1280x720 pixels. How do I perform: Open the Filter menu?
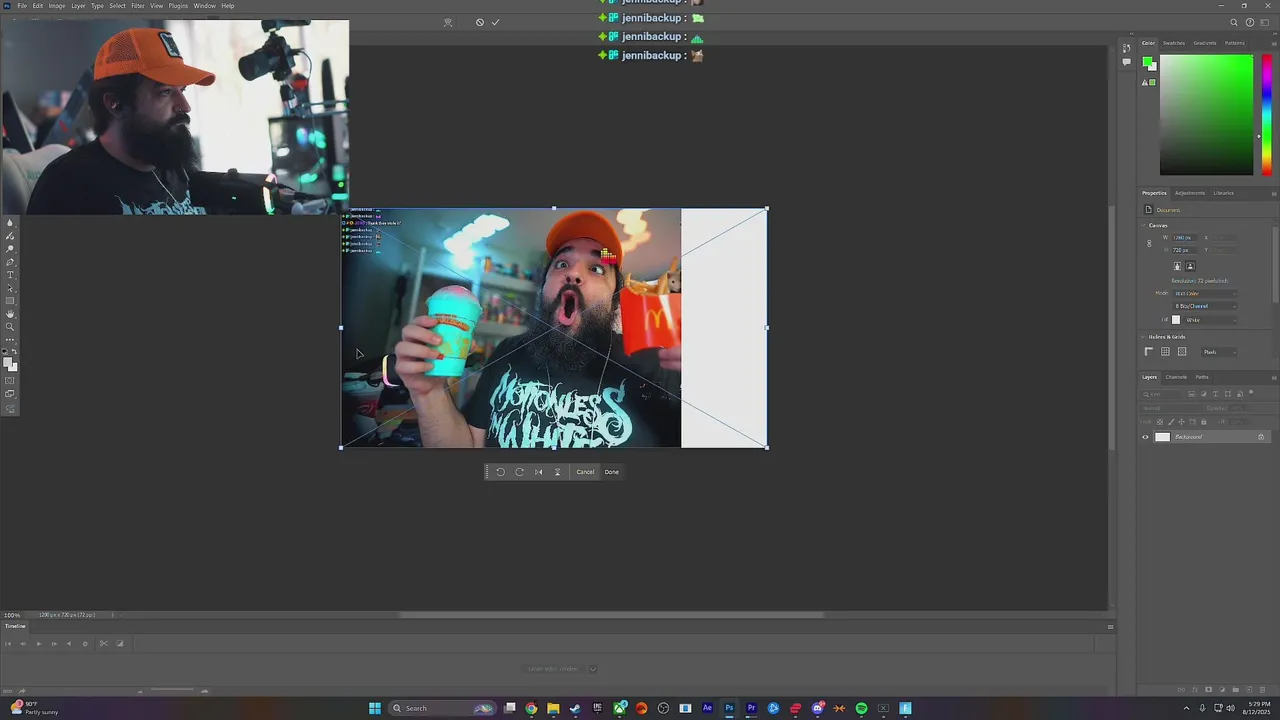138,6
